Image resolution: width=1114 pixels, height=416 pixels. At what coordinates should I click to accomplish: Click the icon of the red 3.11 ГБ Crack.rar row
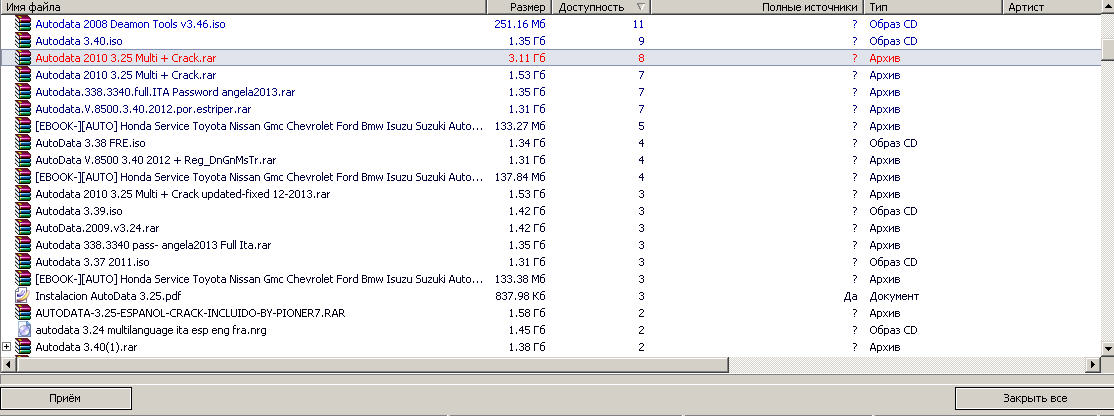[23, 58]
